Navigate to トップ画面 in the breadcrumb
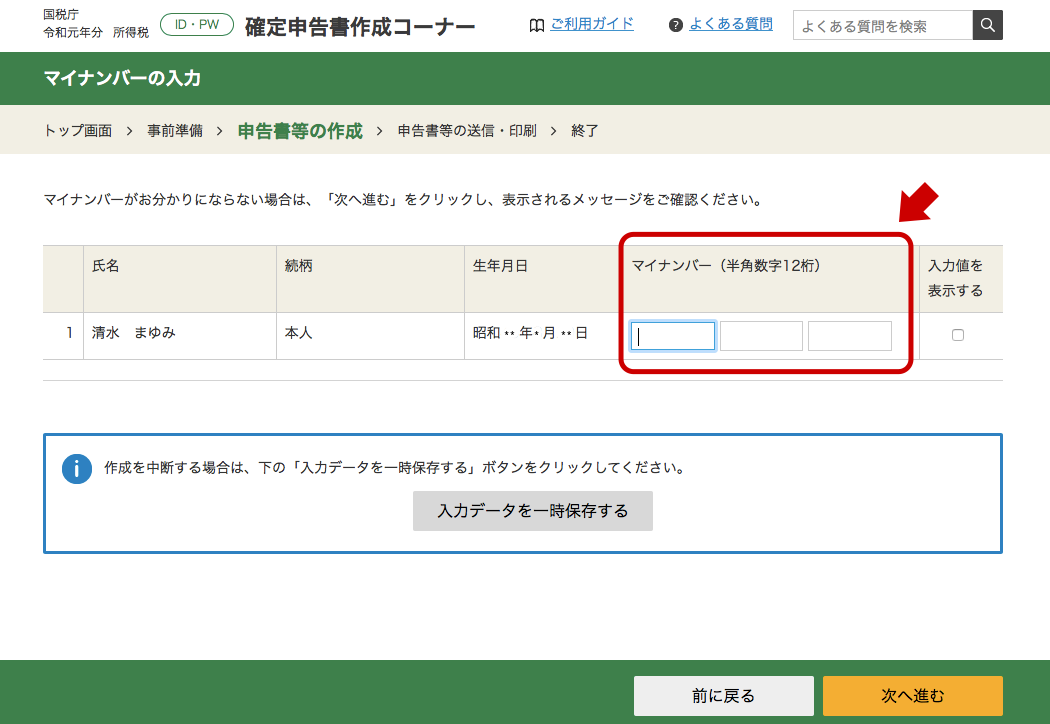Image resolution: width=1050 pixels, height=724 pixels. click(77, 130)
